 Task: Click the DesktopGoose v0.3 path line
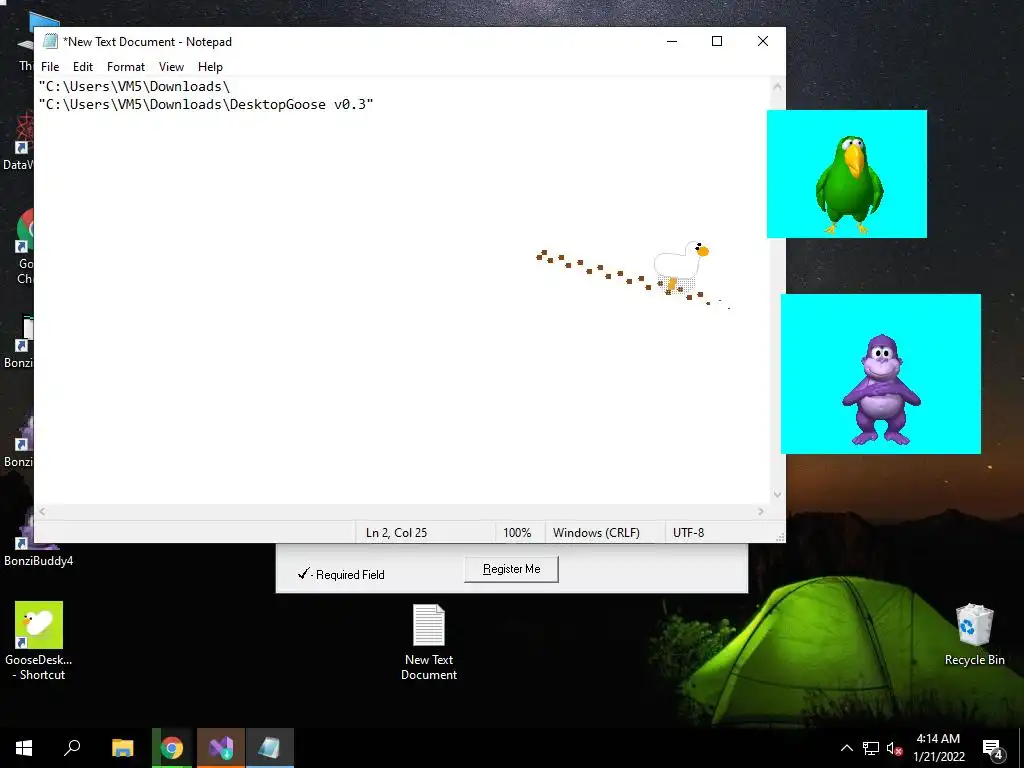click(206, 104)
